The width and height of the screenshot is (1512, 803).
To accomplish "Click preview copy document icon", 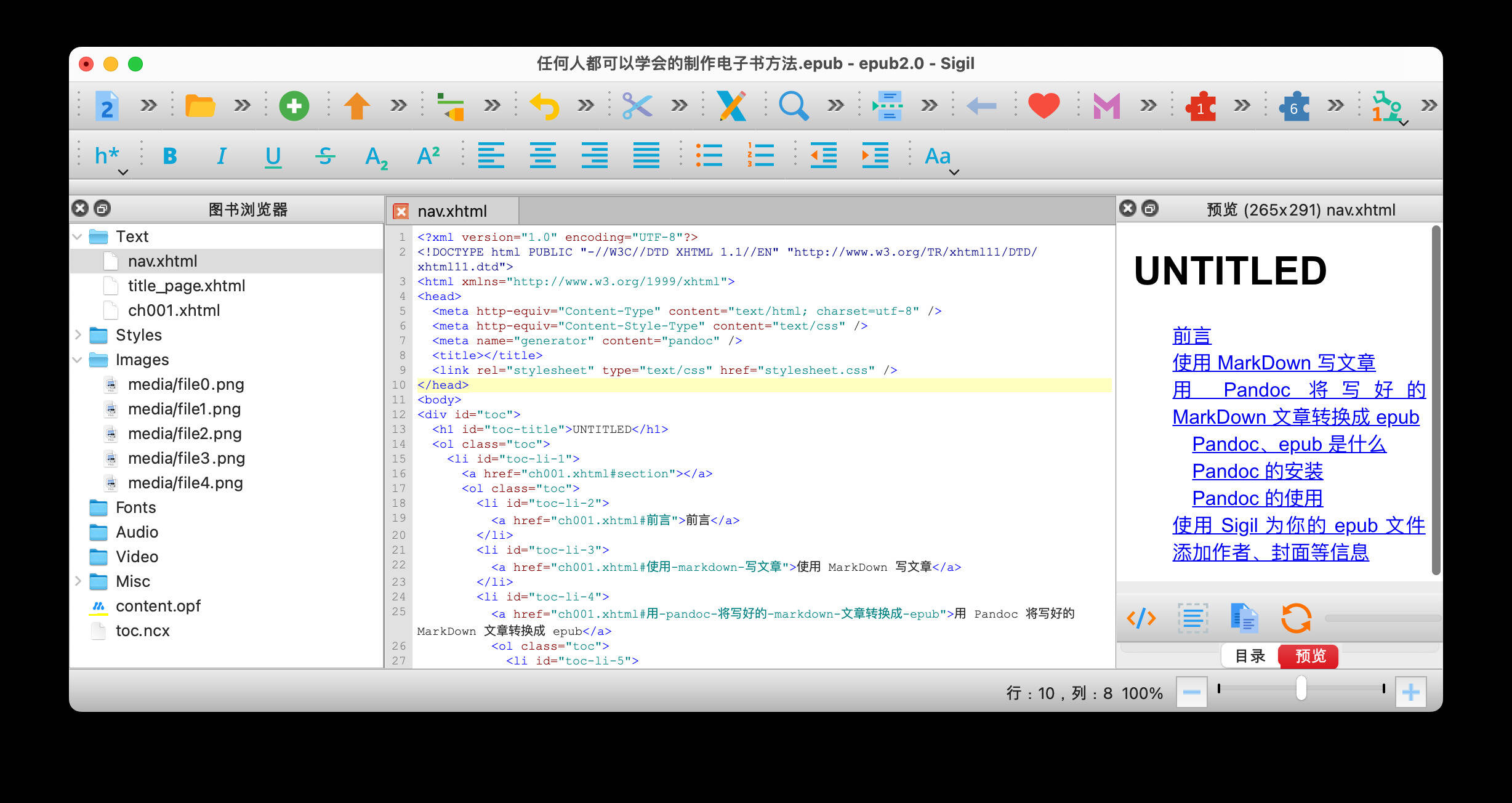I will click(x=1245, y=618).
